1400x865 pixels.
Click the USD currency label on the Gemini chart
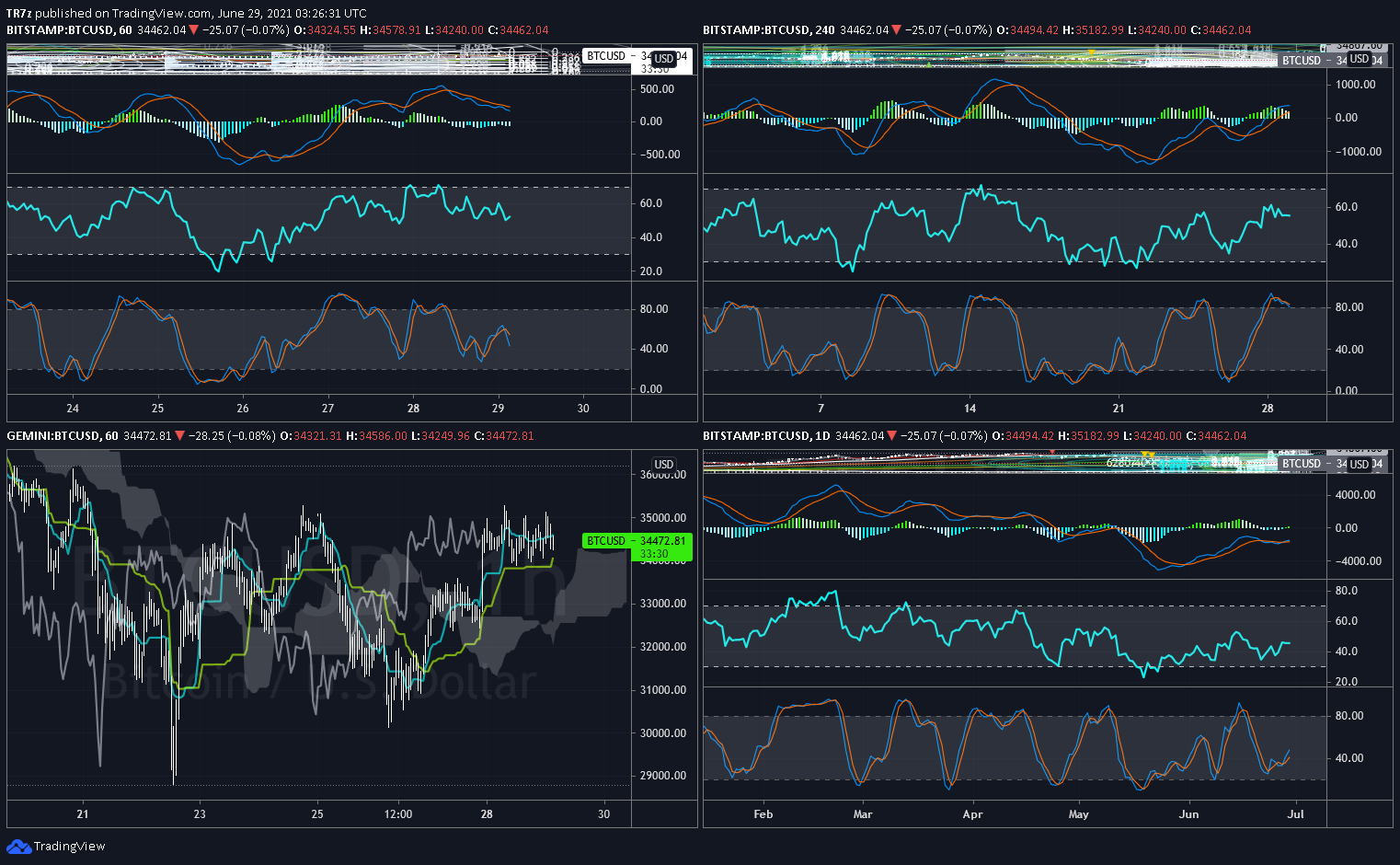[x=663, y=465]
